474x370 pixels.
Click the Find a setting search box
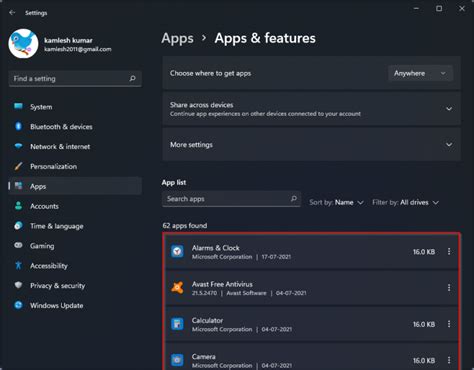(x=75, y=79)
